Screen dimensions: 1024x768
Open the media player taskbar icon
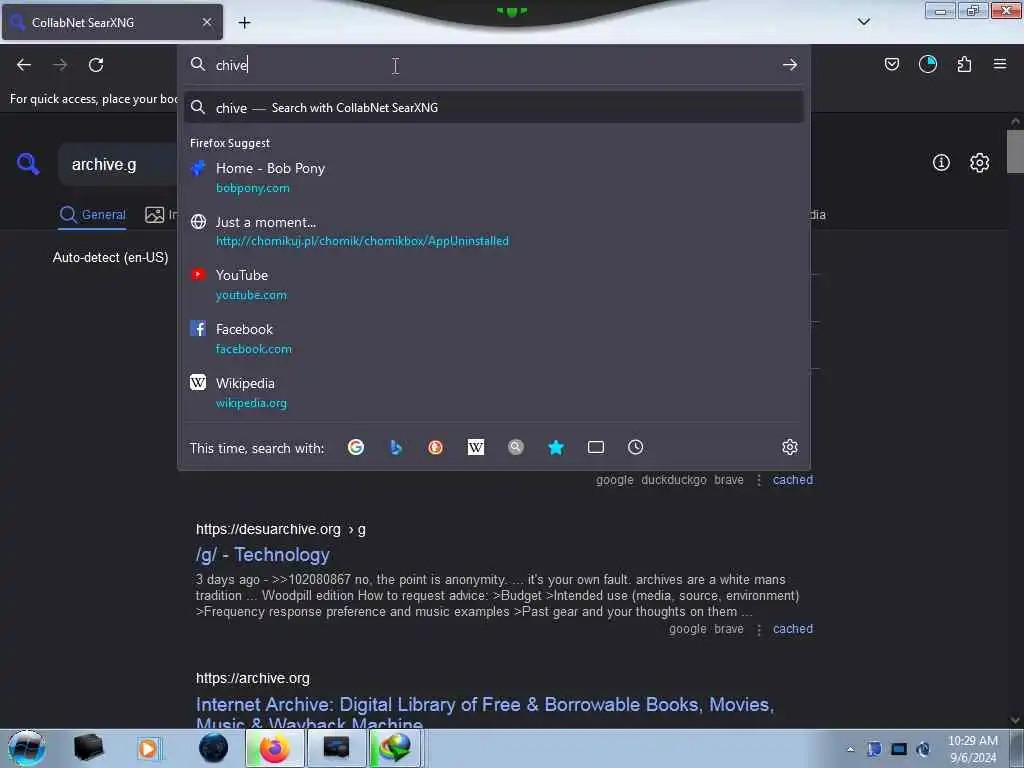click(x=148, y=748)
